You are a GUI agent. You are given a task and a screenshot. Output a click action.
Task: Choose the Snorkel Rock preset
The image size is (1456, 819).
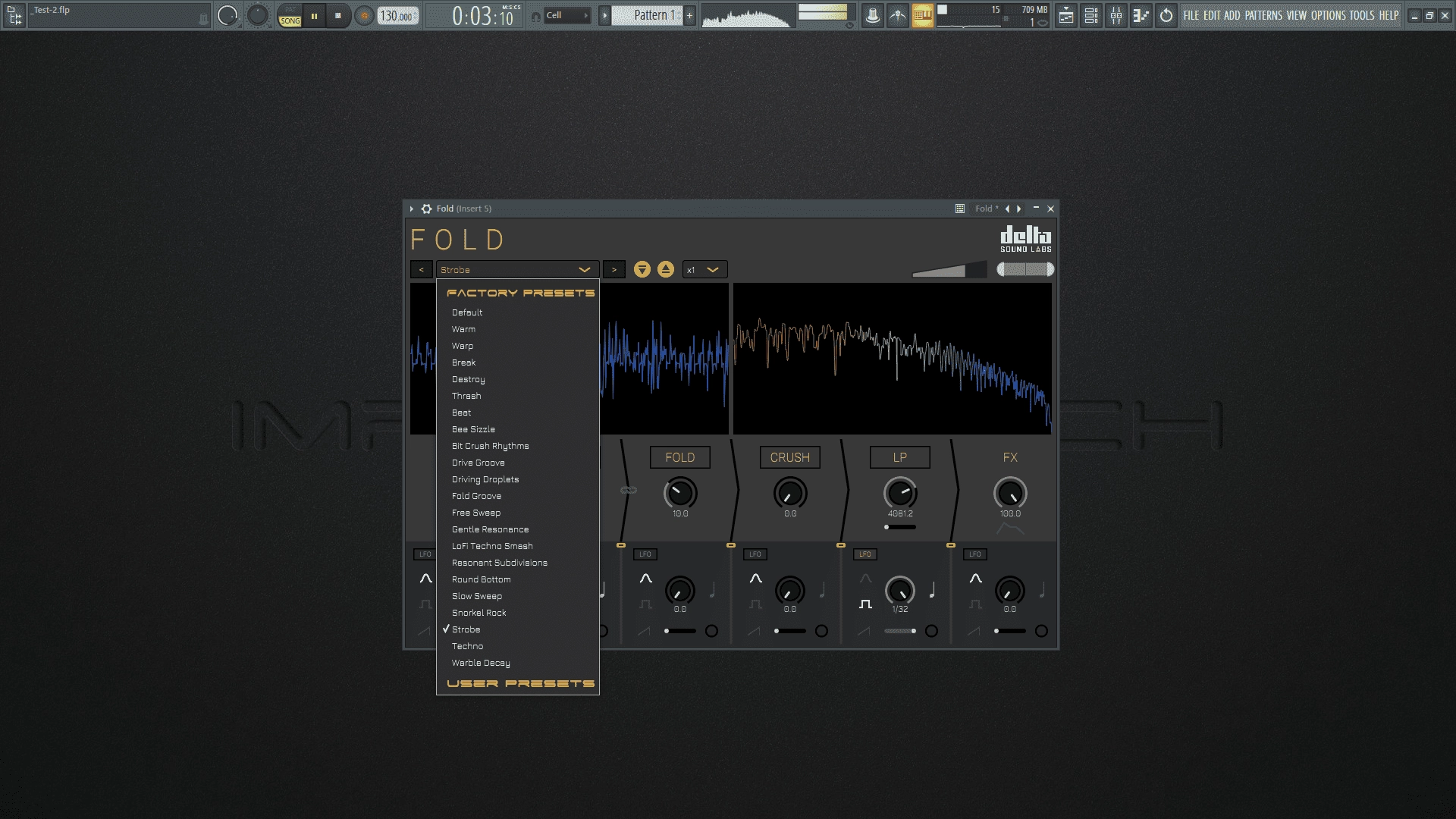(517, 613)
